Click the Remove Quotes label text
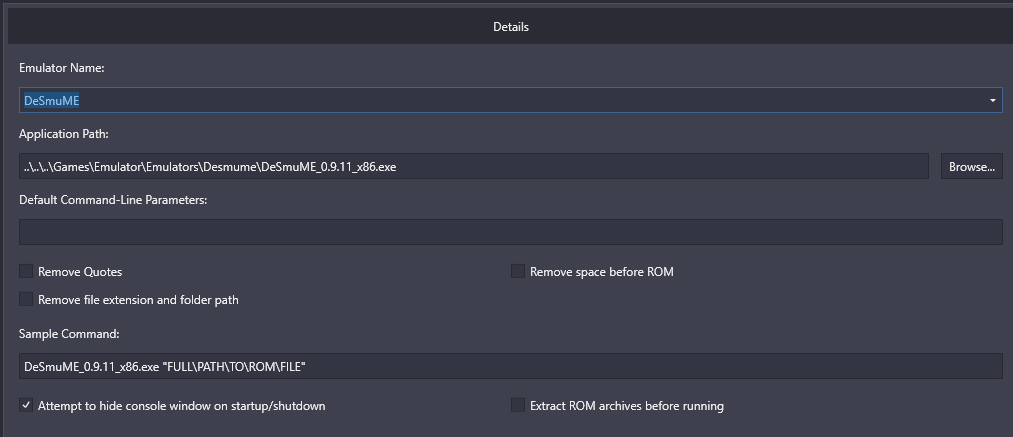The height and width of the screenshot is (437, 1013). 80,272
